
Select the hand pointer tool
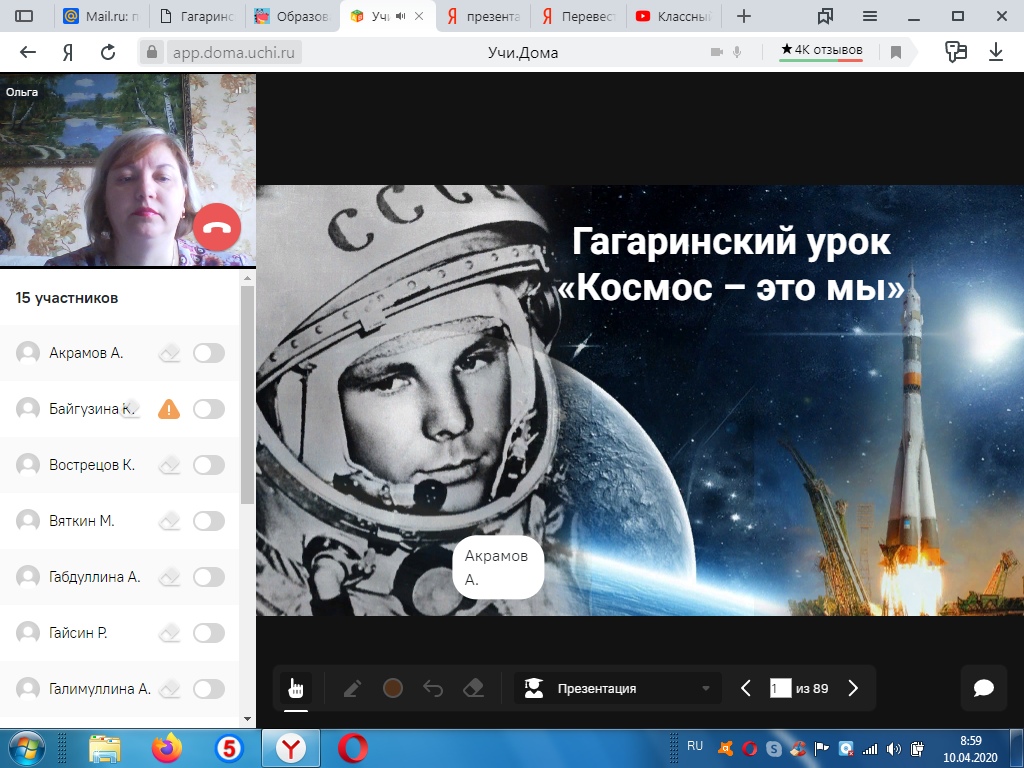[x=296, y=688]
